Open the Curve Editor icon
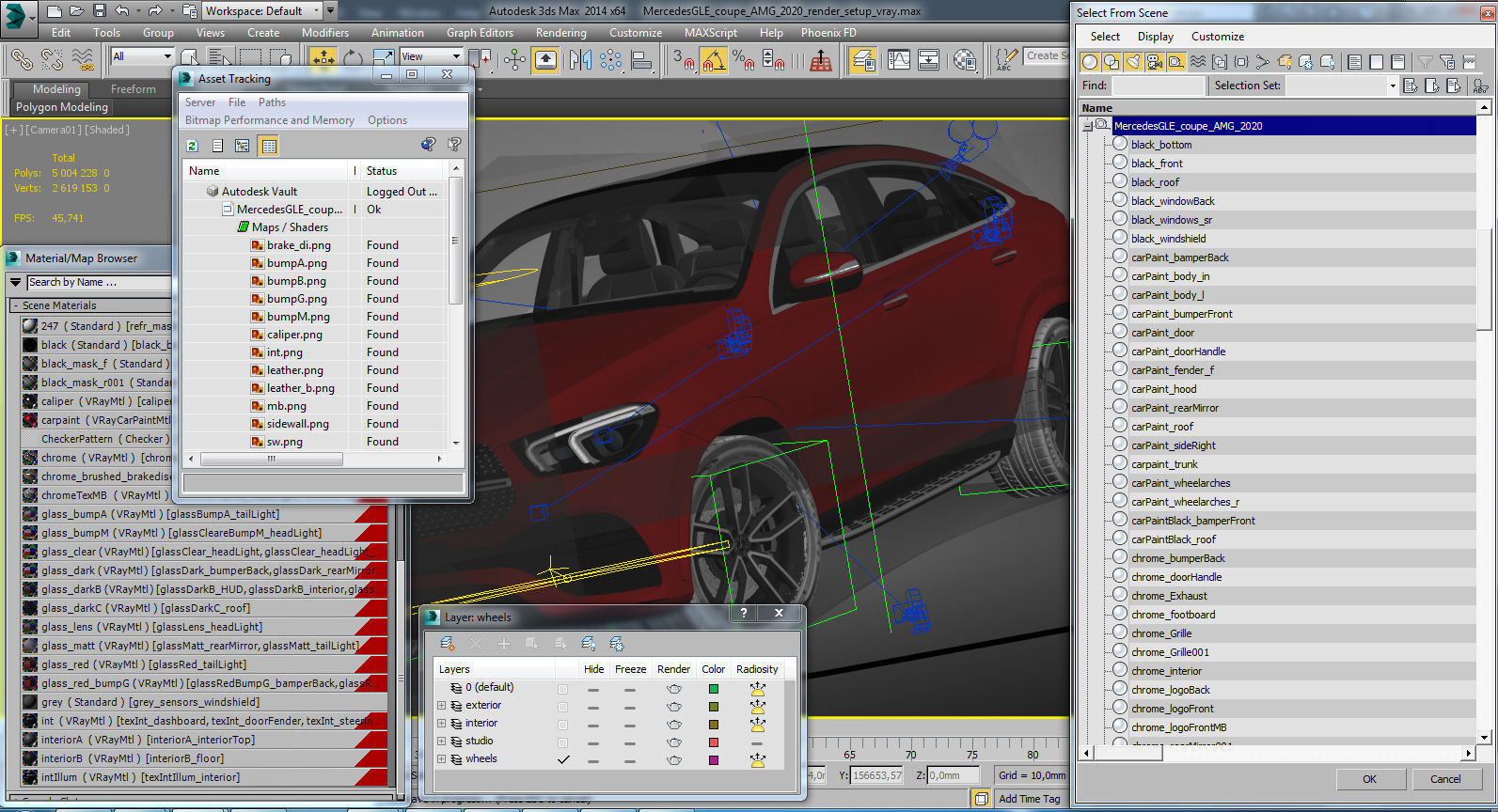Viewport: 1498px width, 812px height. click(x=899, y=59)
